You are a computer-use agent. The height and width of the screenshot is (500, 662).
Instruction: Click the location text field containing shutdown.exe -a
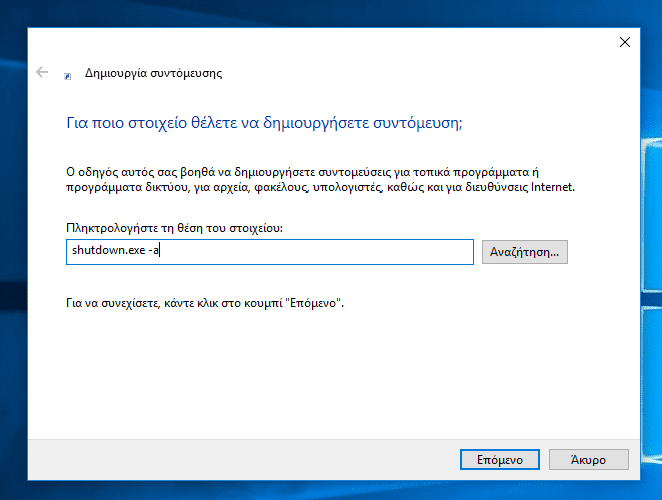pos(270,252)
